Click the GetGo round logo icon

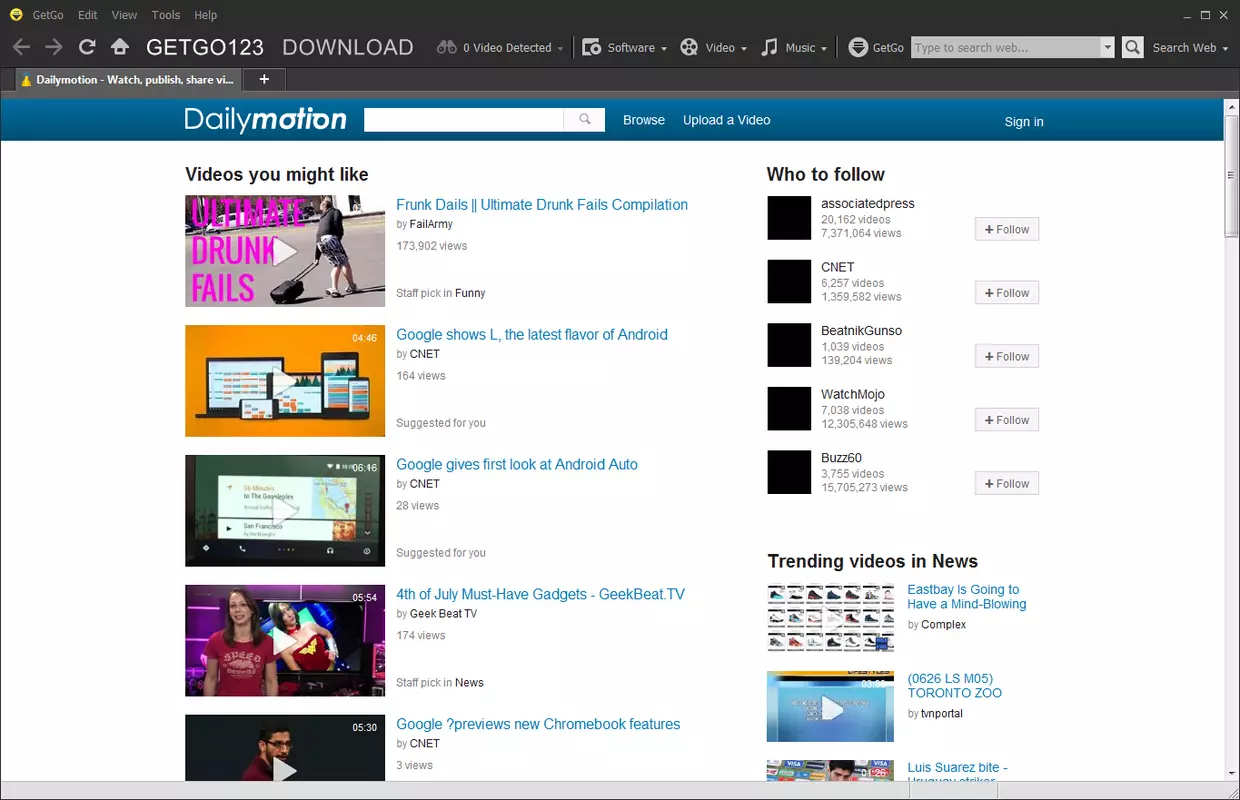coord(858,47)
